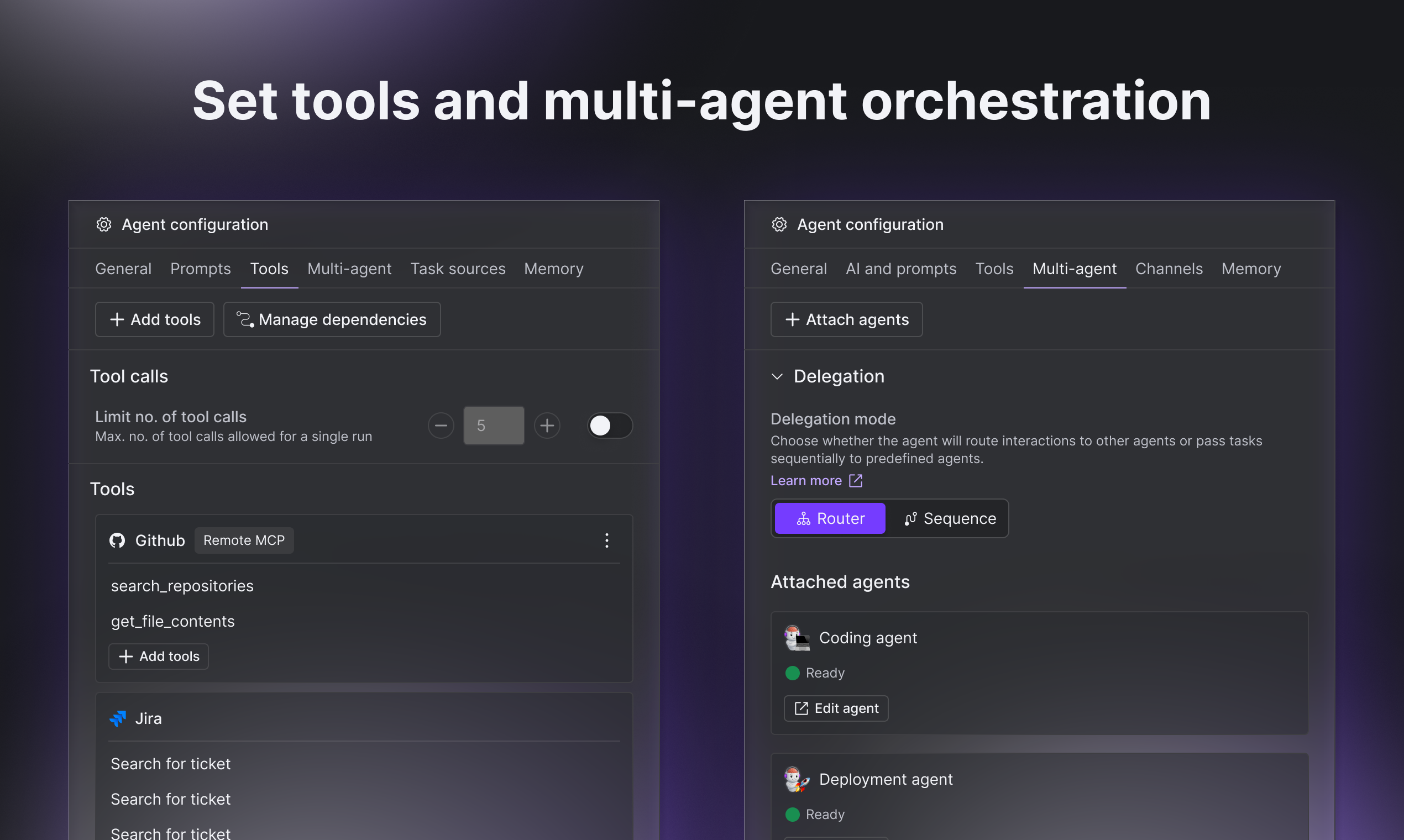Switch to the Task sources tab

(x=458, y=269)
